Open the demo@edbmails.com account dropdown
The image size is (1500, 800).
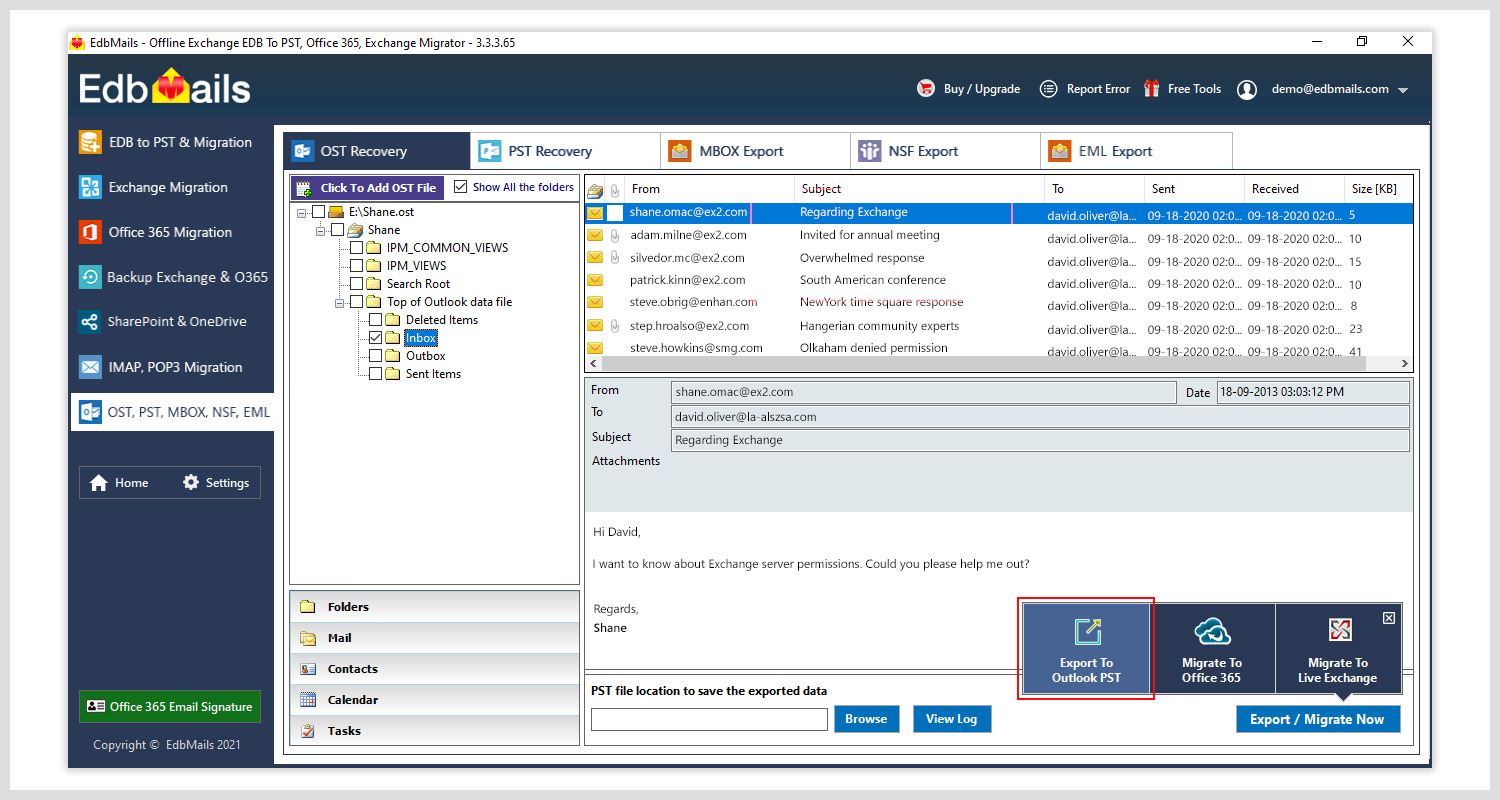(1403, 90)
